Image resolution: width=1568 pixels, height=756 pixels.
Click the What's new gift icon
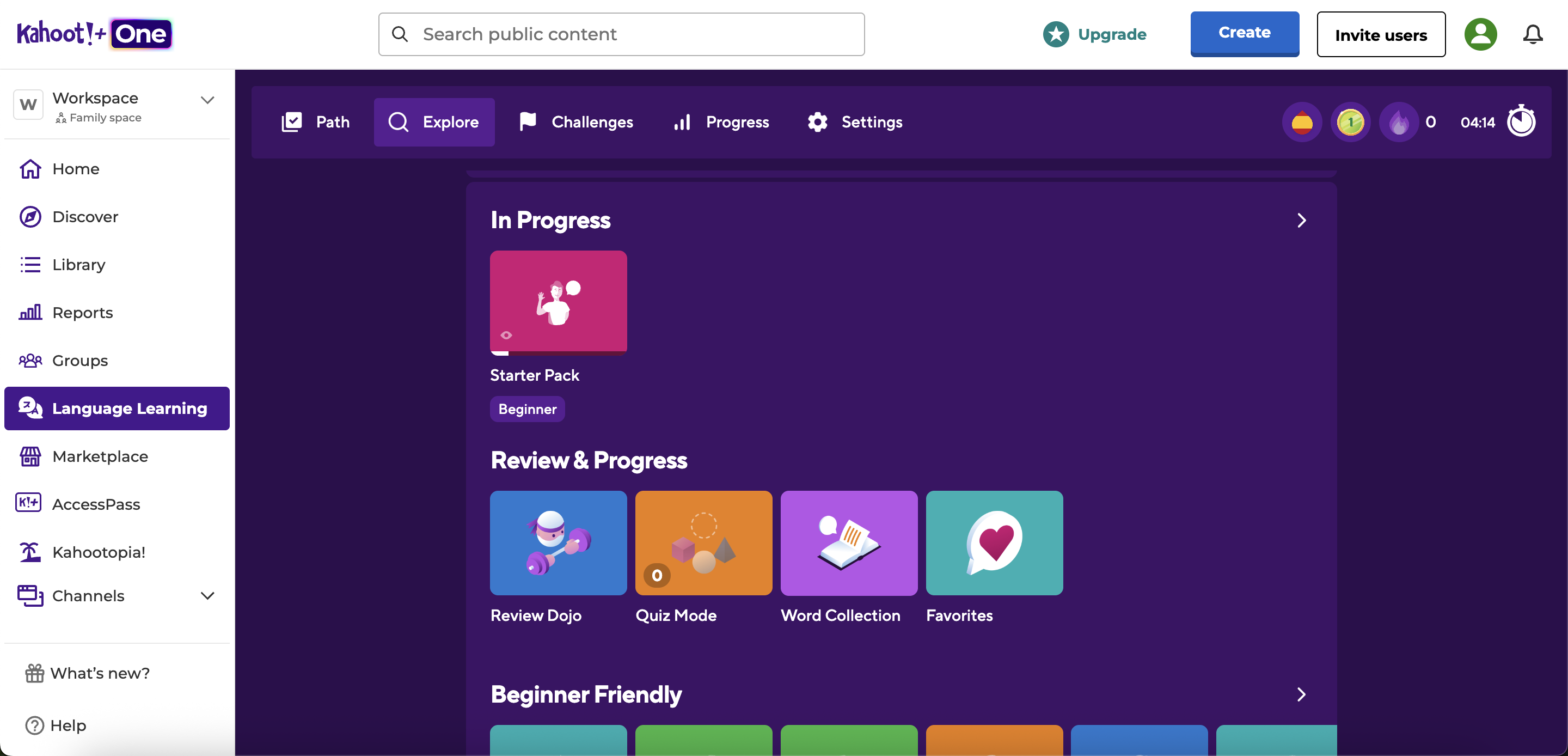coord(35,673)
